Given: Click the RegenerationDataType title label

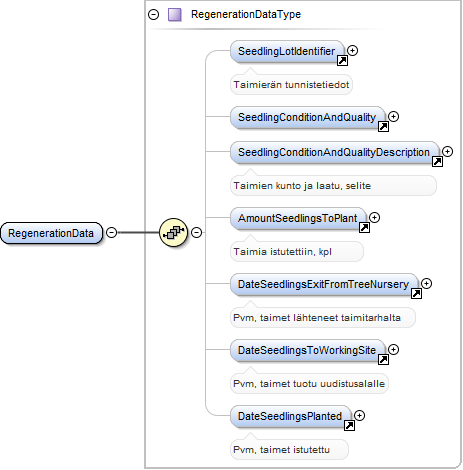Looking at the screenshot, I should tap(246, 15).
